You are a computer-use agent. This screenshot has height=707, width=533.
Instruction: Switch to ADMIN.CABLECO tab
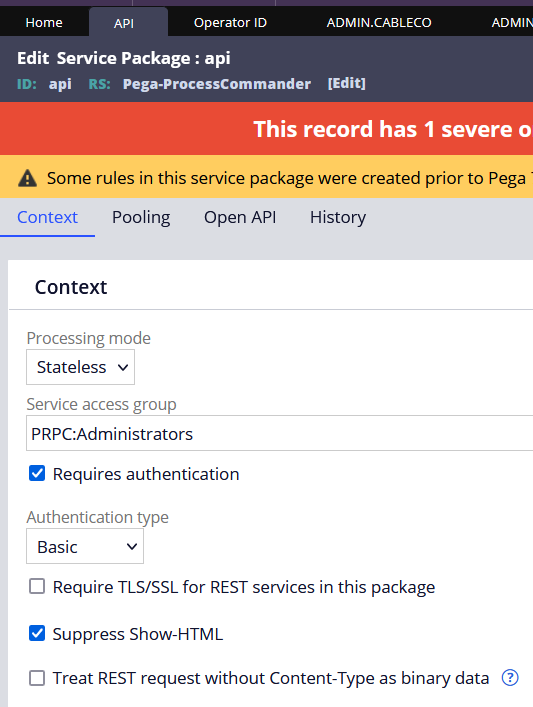coord(379,23)
